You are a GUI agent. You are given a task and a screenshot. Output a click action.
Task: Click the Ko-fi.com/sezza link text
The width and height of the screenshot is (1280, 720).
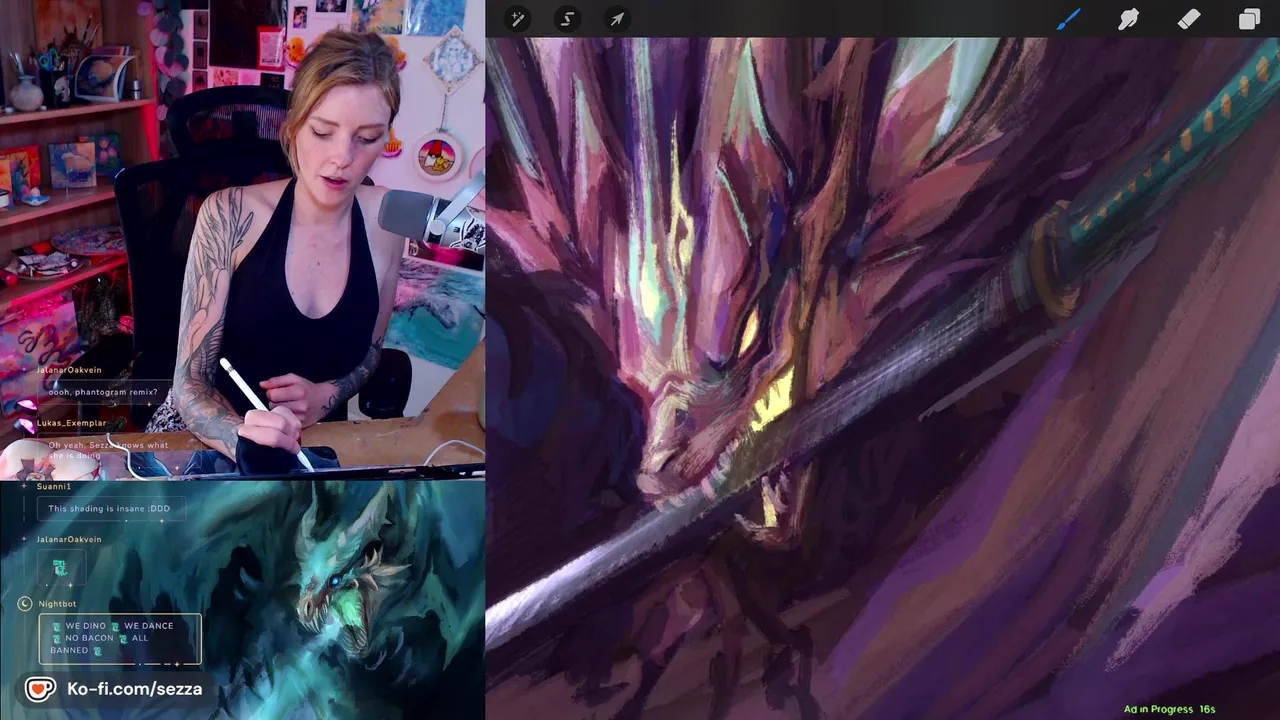135,689
